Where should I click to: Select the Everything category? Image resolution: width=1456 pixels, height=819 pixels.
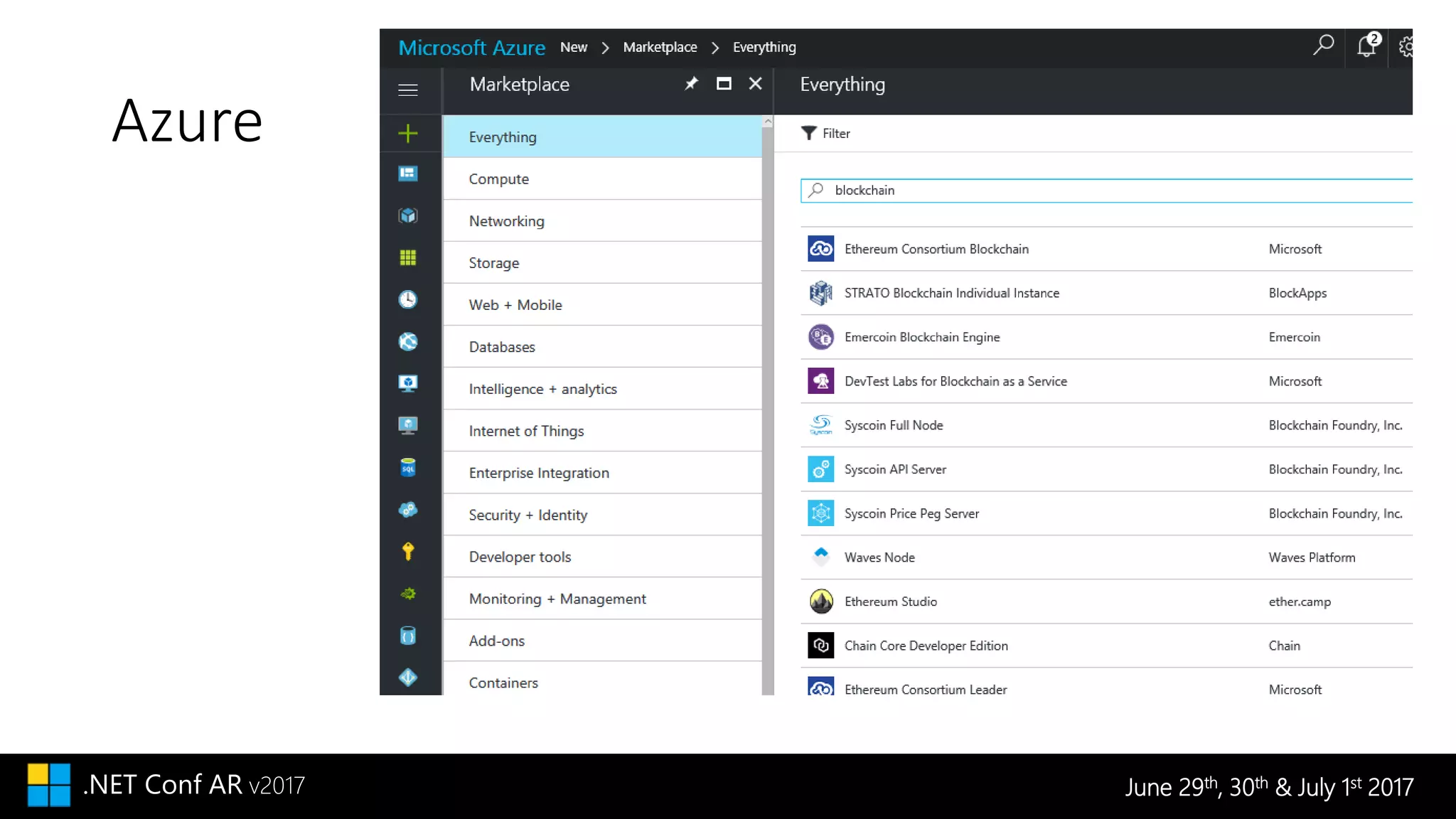tap(602, 136)
